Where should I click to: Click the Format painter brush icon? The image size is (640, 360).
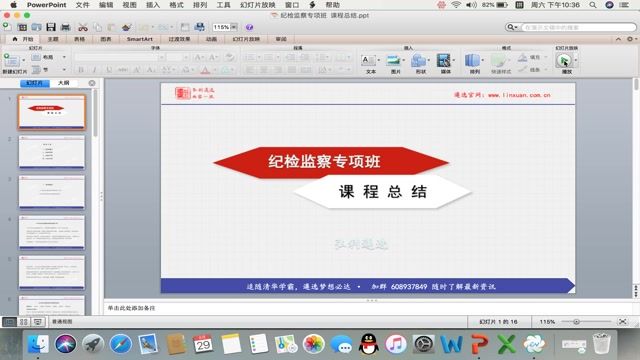[127, 27]
